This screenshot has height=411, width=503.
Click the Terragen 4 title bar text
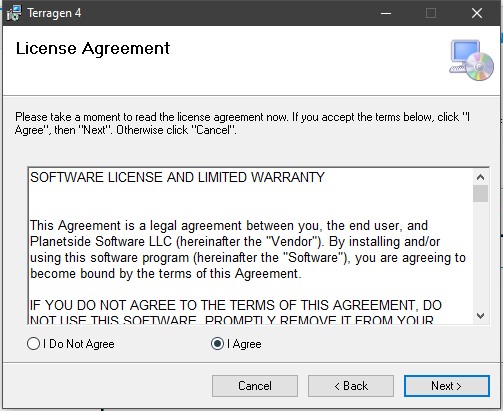point(54,13)
